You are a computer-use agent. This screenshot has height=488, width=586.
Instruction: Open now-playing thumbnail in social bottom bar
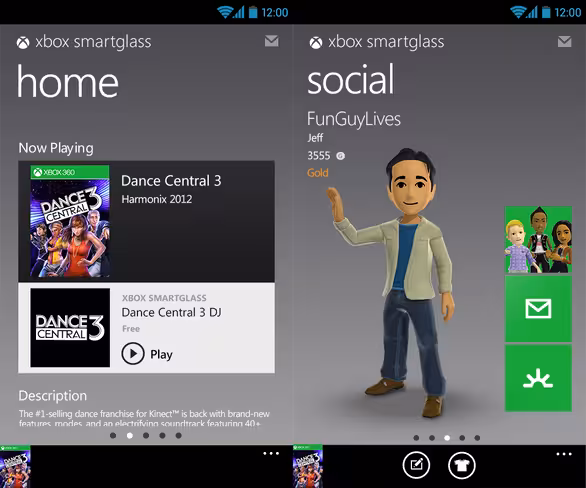click(x=308, y=466)
